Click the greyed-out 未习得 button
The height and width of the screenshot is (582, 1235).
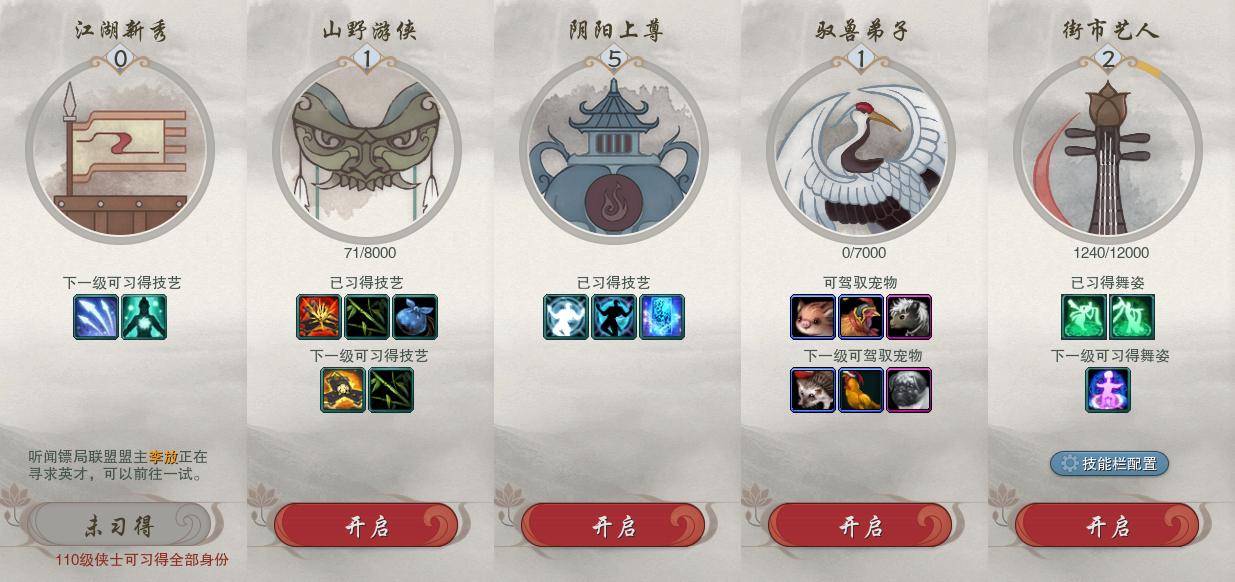(119, 526)
